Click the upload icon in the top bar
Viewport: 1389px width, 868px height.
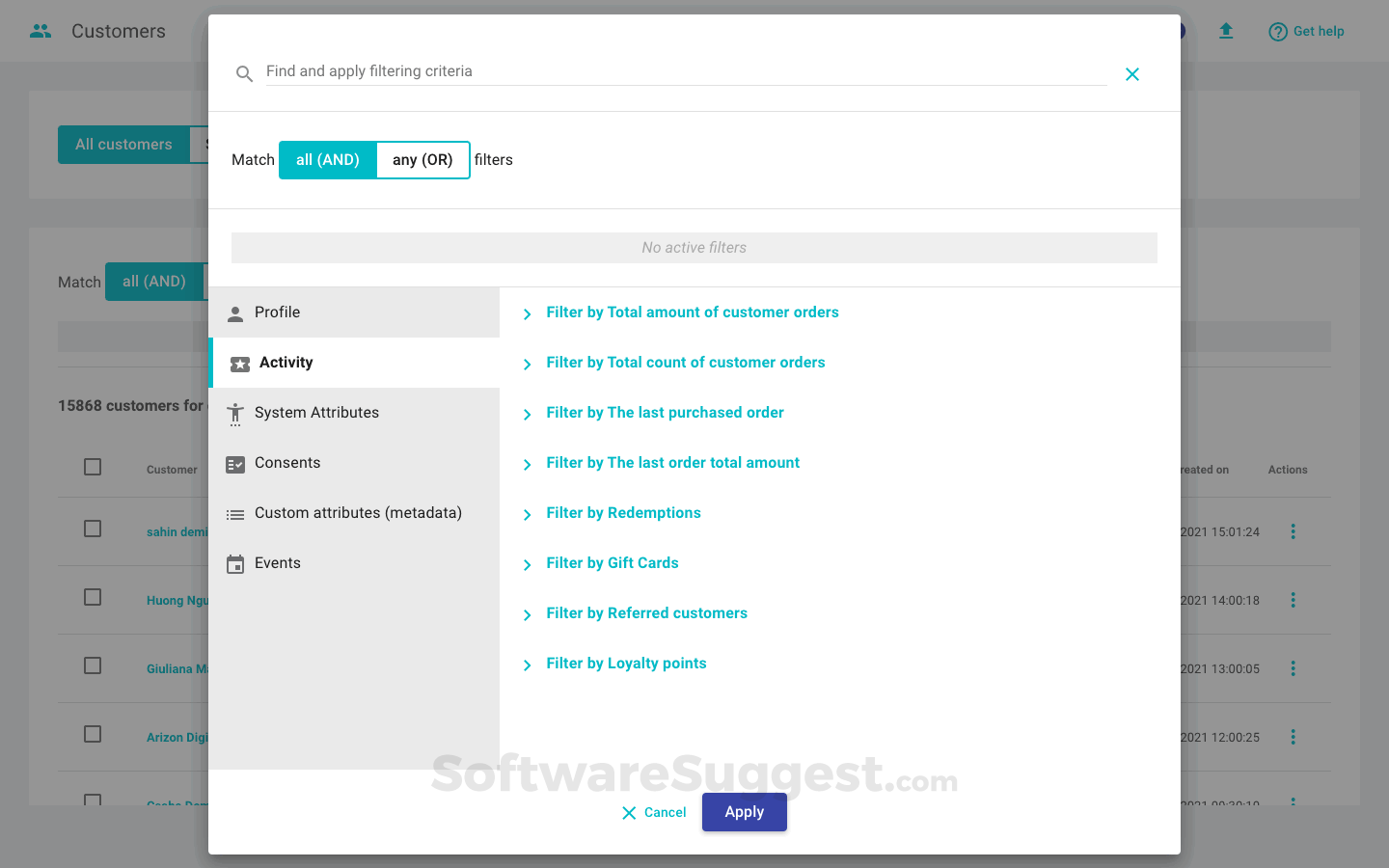tap(1226, 30)
